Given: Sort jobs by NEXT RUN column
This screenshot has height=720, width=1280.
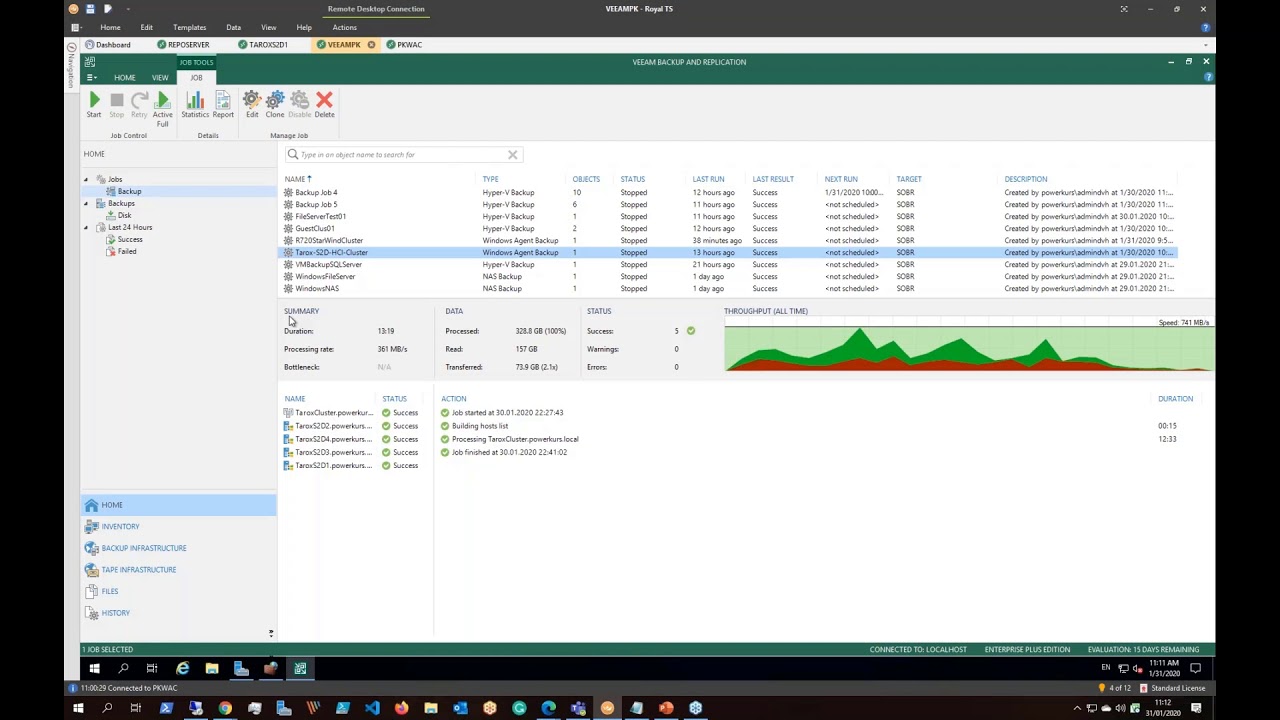Looking at the screenshot, I should (x=841, y=179).
